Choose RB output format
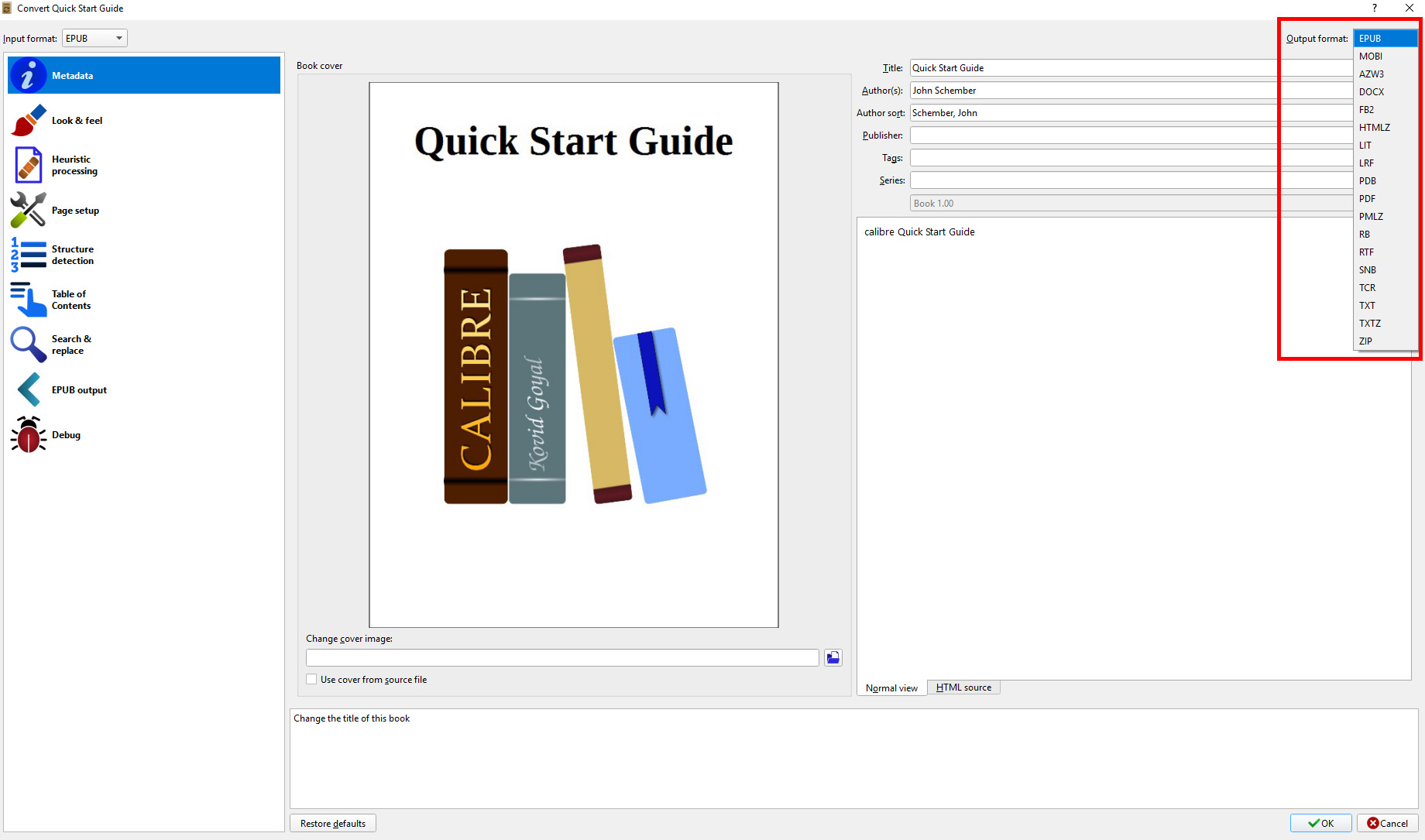Screen dimensions: 1425x840 [1386, 234]
